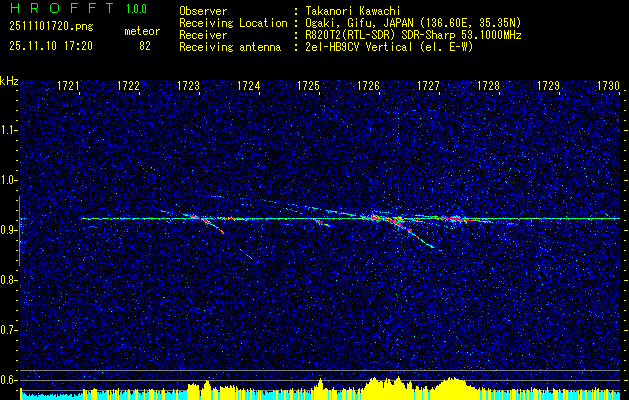
Task: Click the 0.7 kHz frequency label
Action: (7, 330)
